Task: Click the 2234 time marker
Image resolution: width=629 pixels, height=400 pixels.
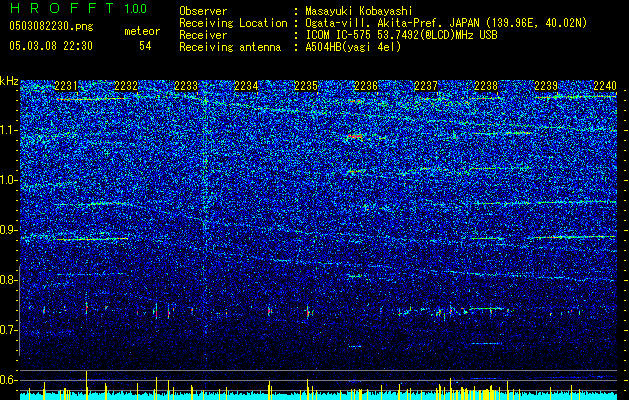Action: coord(246,86)
